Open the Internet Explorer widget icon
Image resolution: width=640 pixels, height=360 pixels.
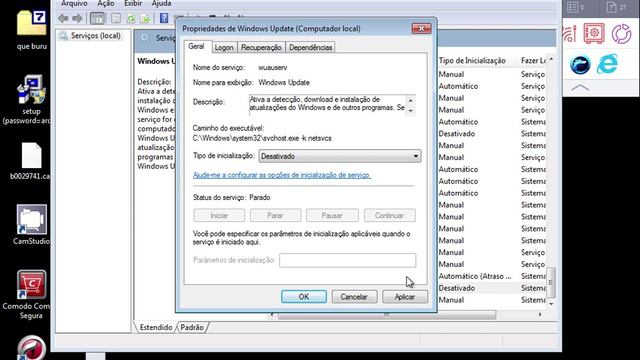pos(607,64)
